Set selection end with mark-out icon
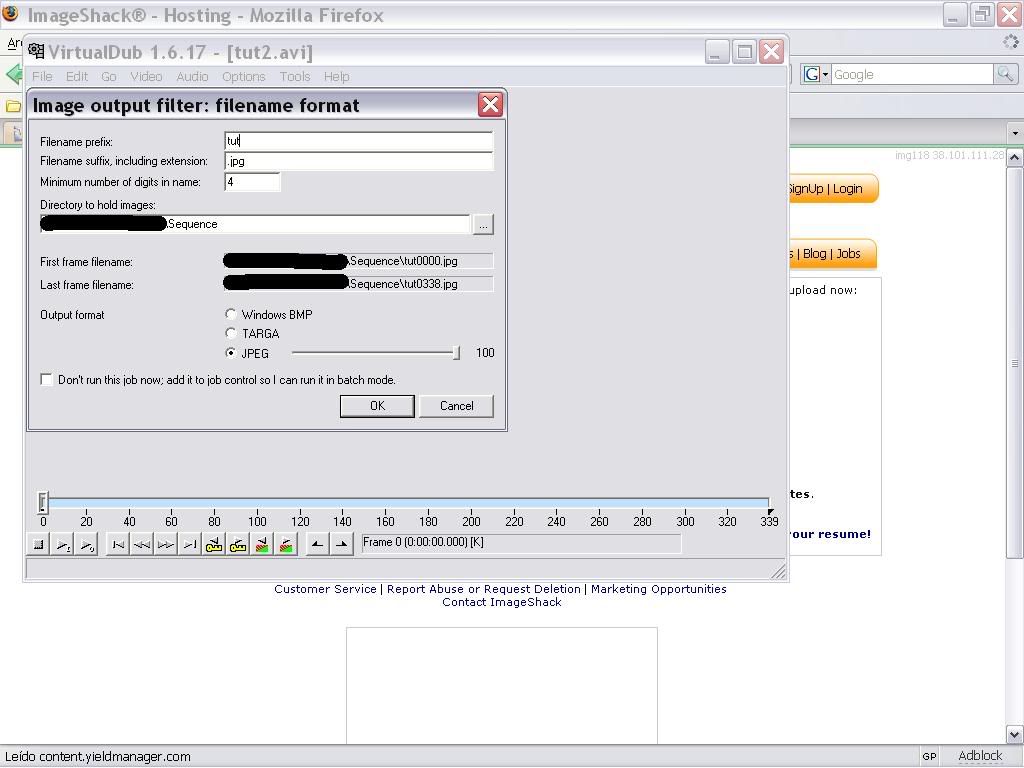Screen dimensions: 1024x768 (341, 544)
